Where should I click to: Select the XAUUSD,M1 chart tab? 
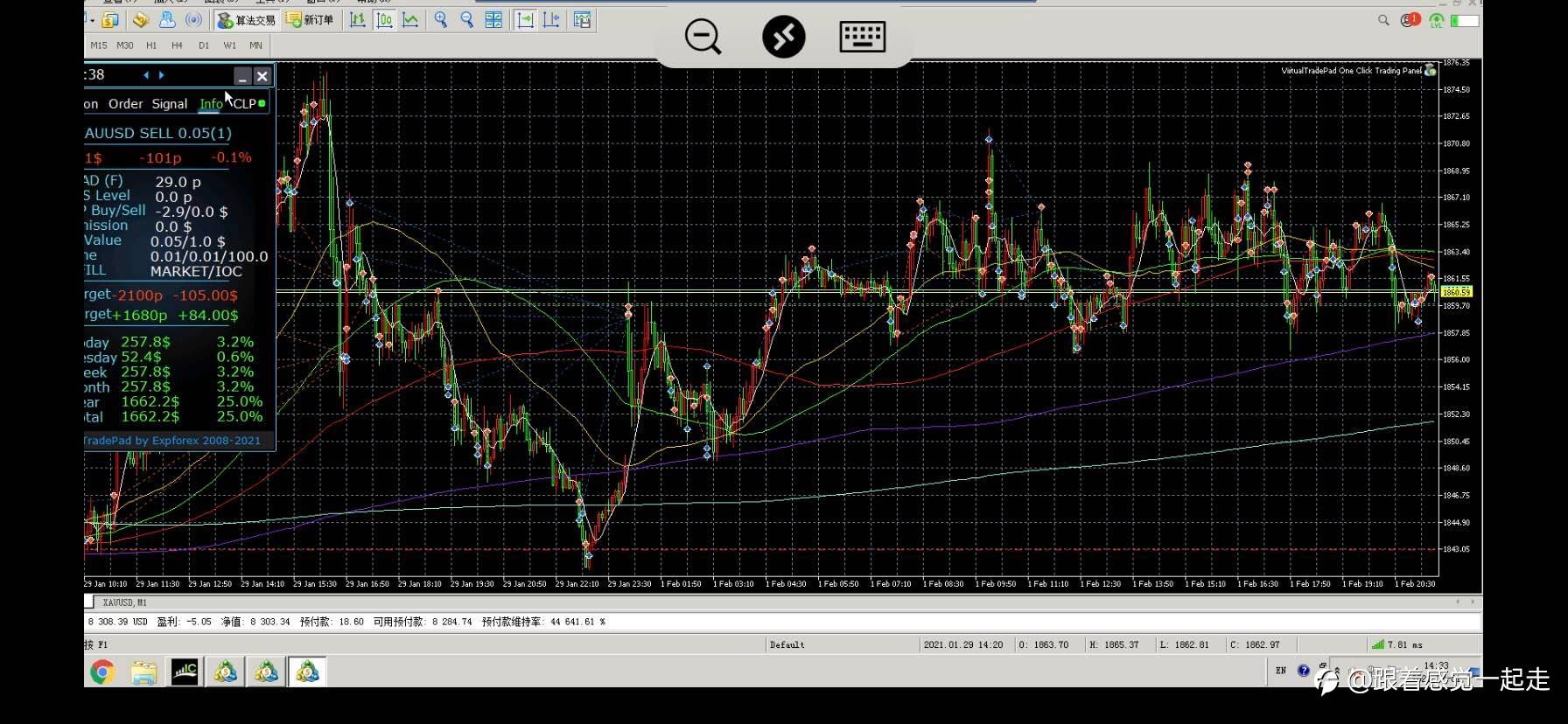click(124, 602)
